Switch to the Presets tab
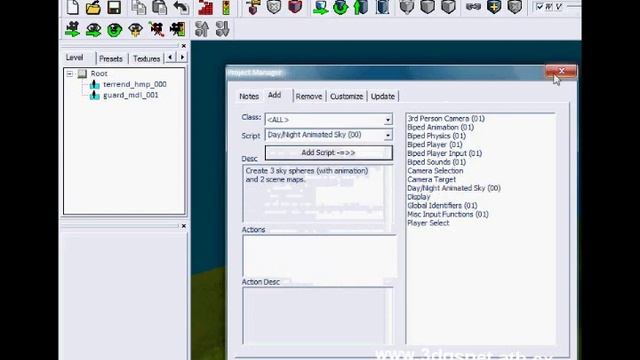The image size is (640, 360). coord(111,59)
